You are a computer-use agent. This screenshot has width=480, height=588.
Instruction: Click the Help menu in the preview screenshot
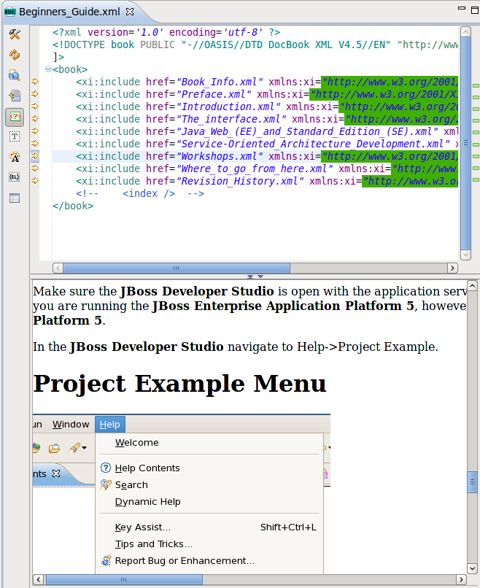110,424
